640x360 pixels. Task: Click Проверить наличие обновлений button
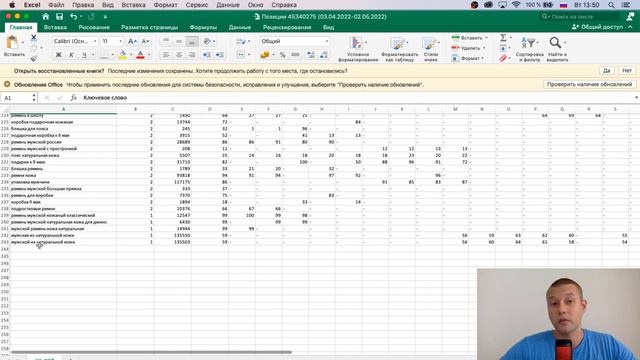589,84
